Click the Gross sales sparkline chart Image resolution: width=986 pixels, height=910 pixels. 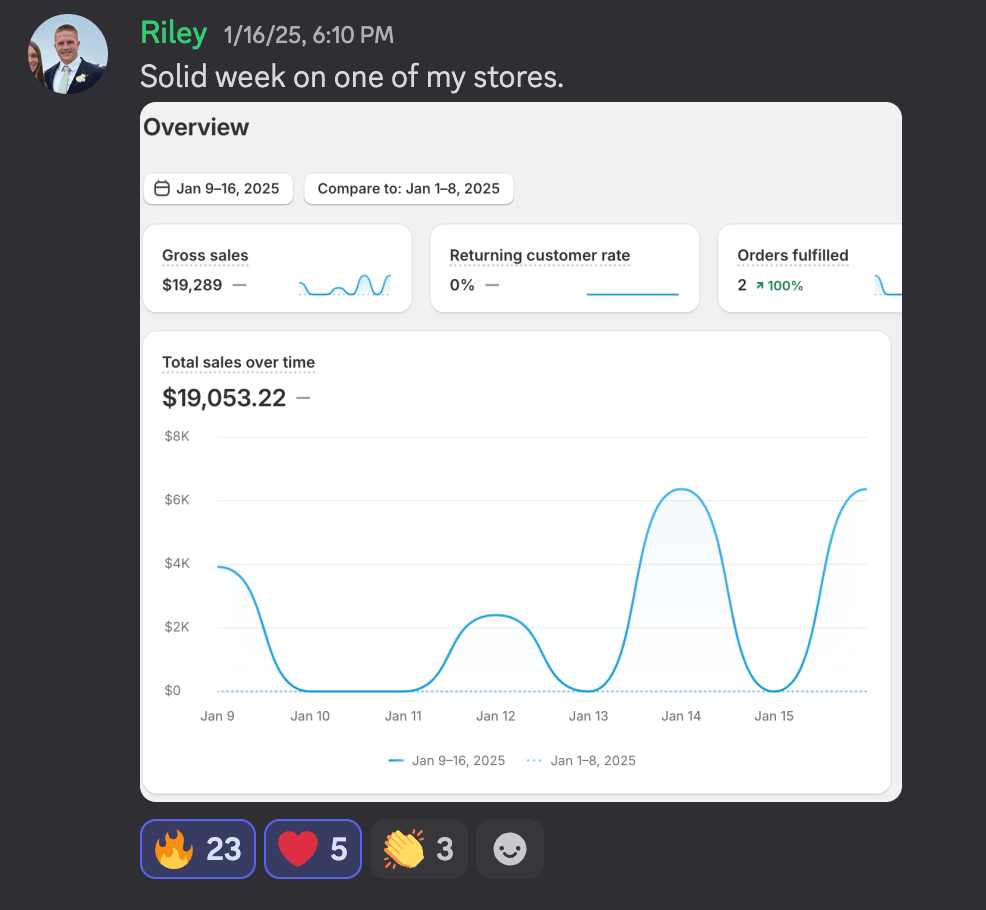(x=345, y=286)
